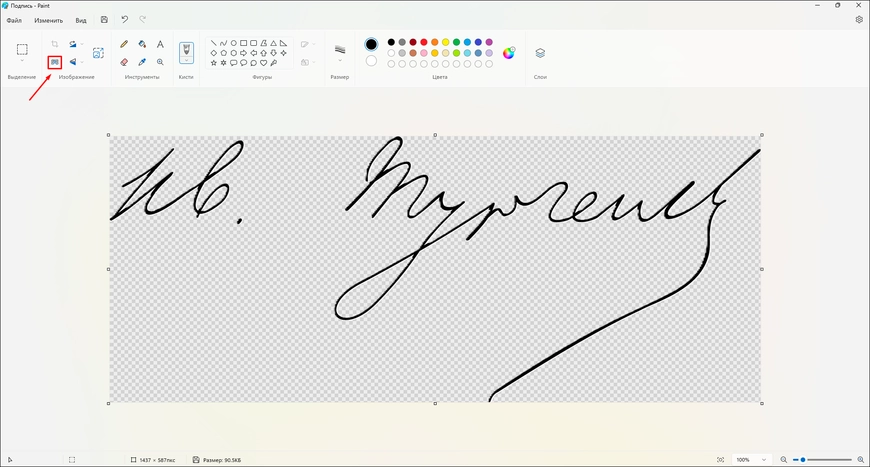Pick the purple color swatch

pos(489,42)
